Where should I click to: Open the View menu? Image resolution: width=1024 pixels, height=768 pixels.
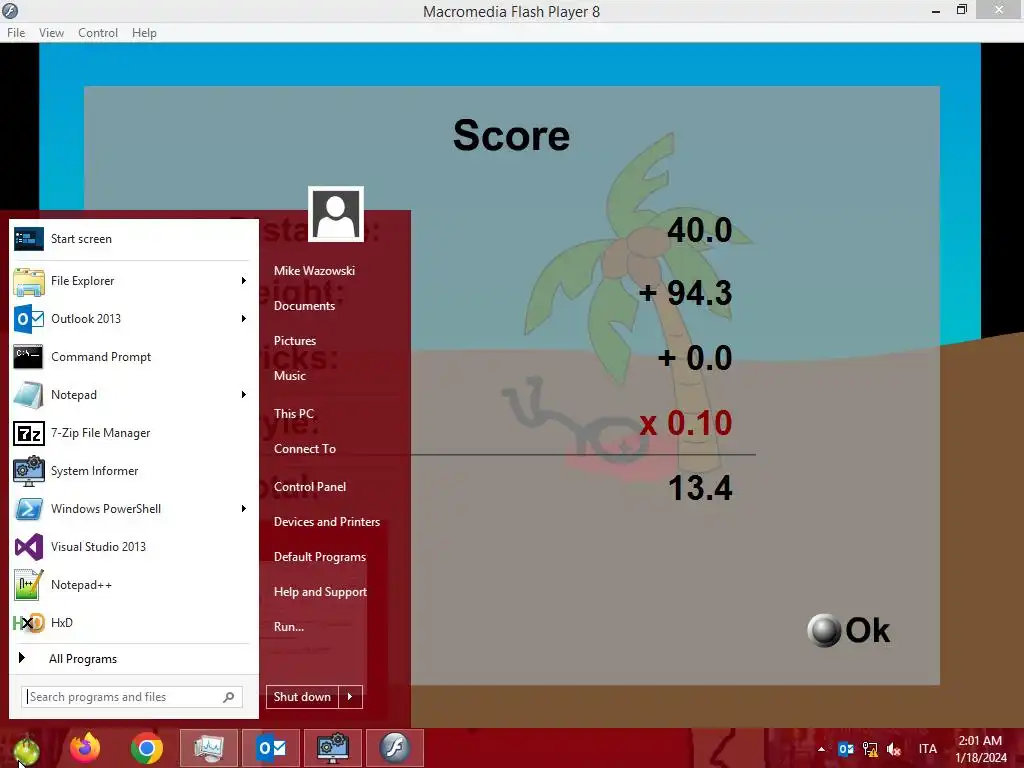52,33
